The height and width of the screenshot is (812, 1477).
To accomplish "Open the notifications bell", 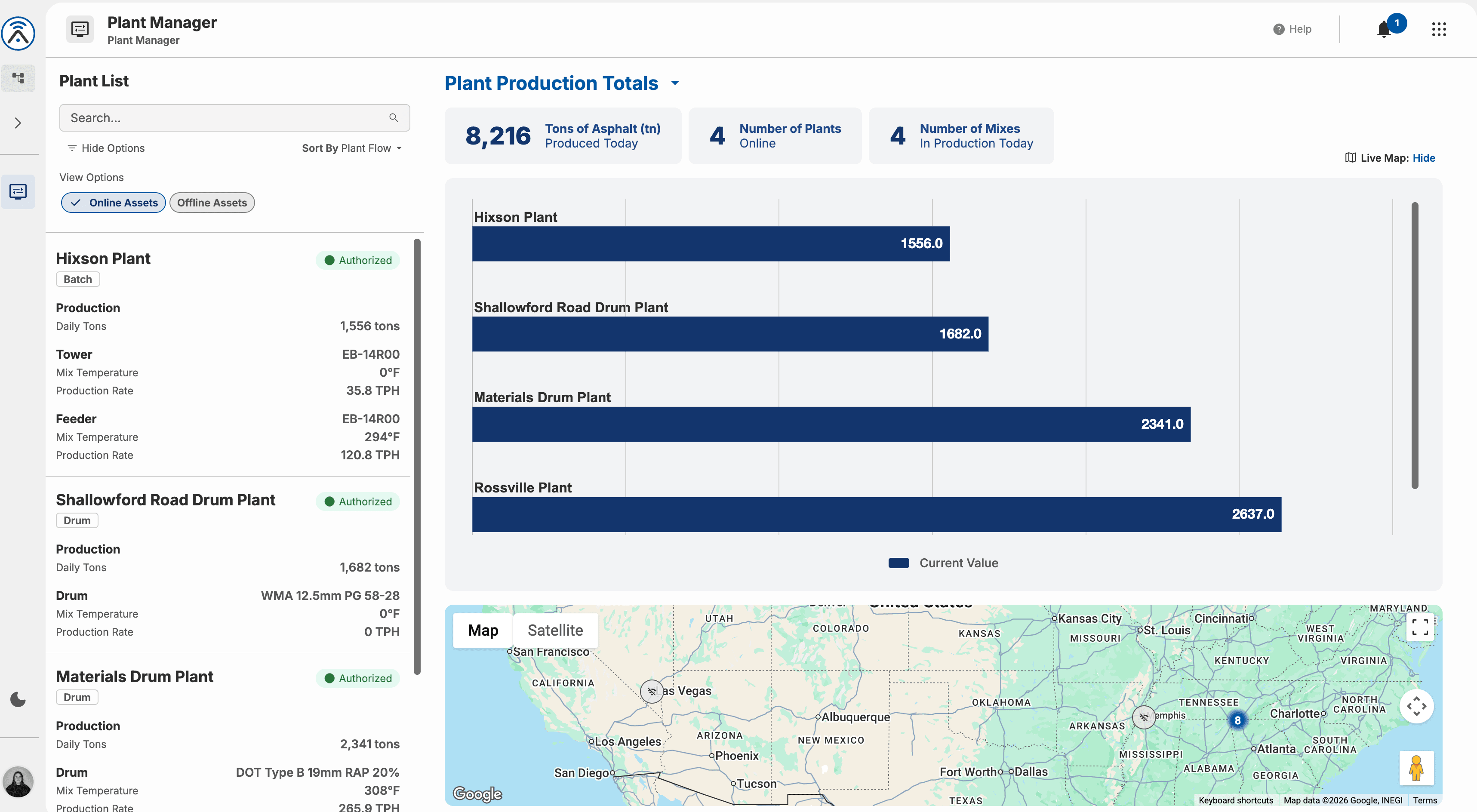I will (1384, 29).
